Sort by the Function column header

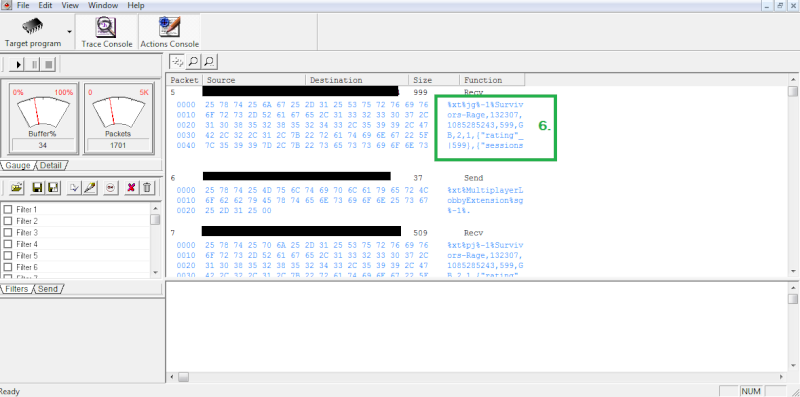coord(492,80)
